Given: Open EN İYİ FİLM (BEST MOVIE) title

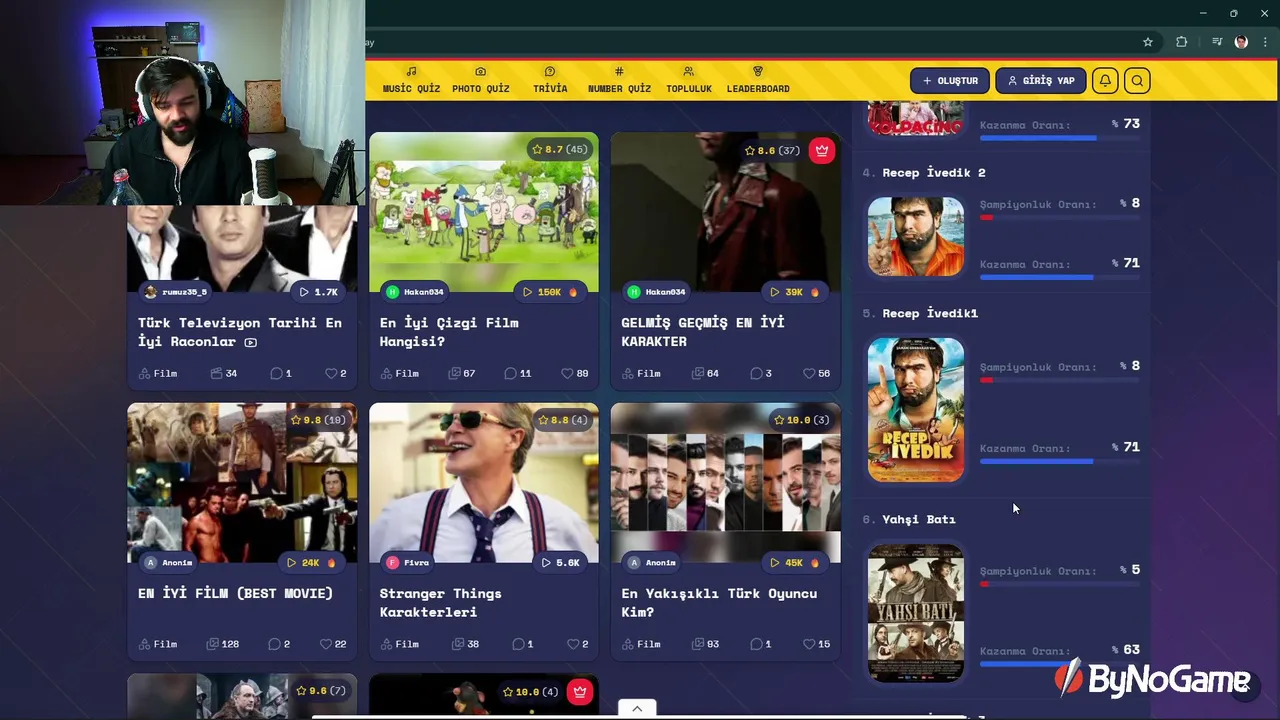Looking at the screenshot, I should [x=235, y=593].
